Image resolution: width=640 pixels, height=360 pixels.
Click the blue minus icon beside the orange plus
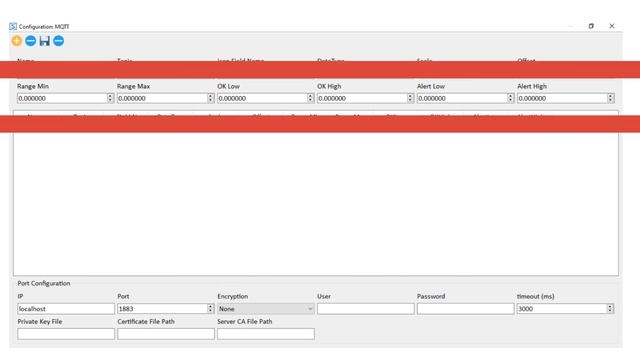tap(31, 41)
